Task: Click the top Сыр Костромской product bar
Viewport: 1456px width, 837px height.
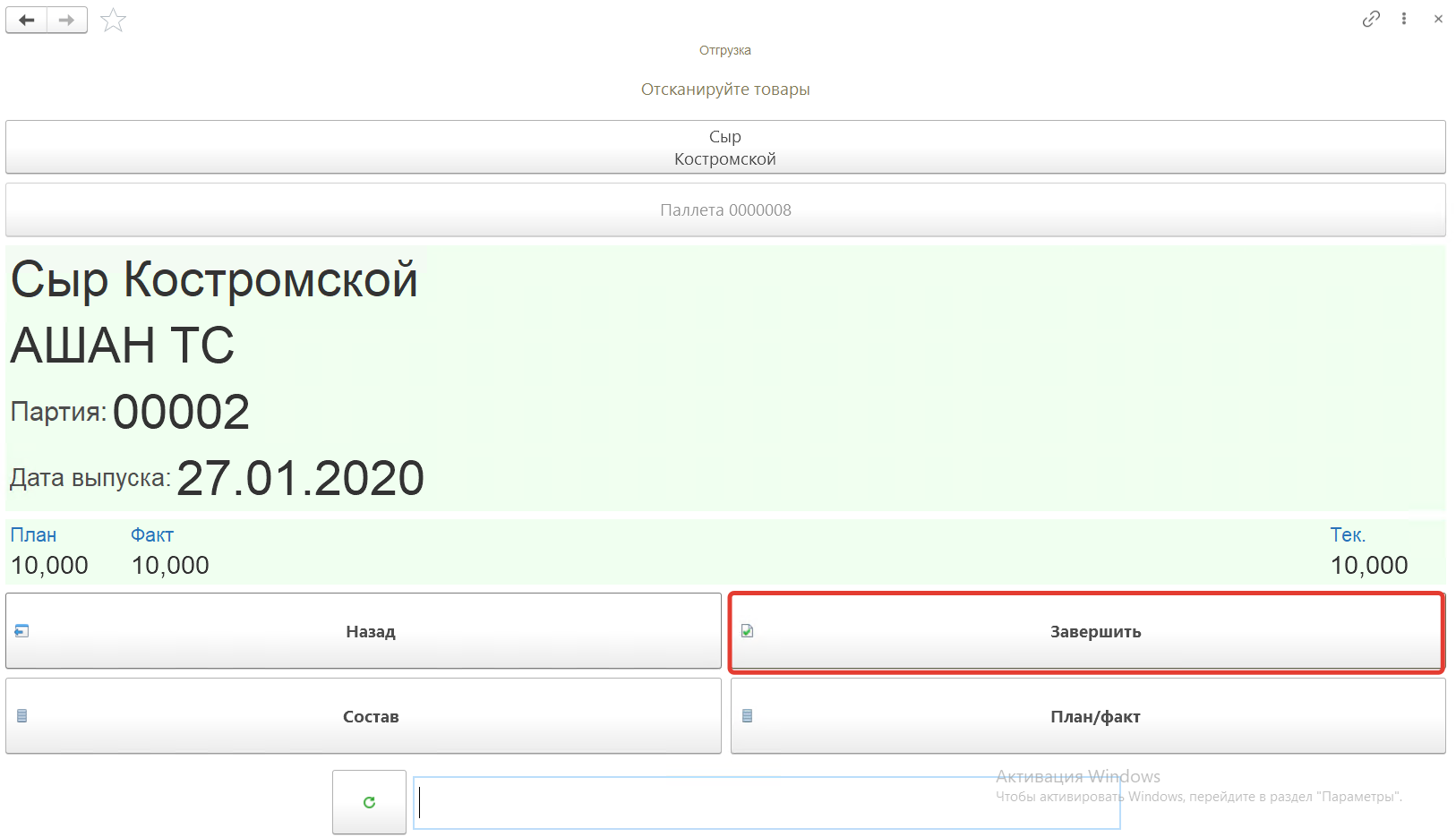Action: click(x=725, y=148)
